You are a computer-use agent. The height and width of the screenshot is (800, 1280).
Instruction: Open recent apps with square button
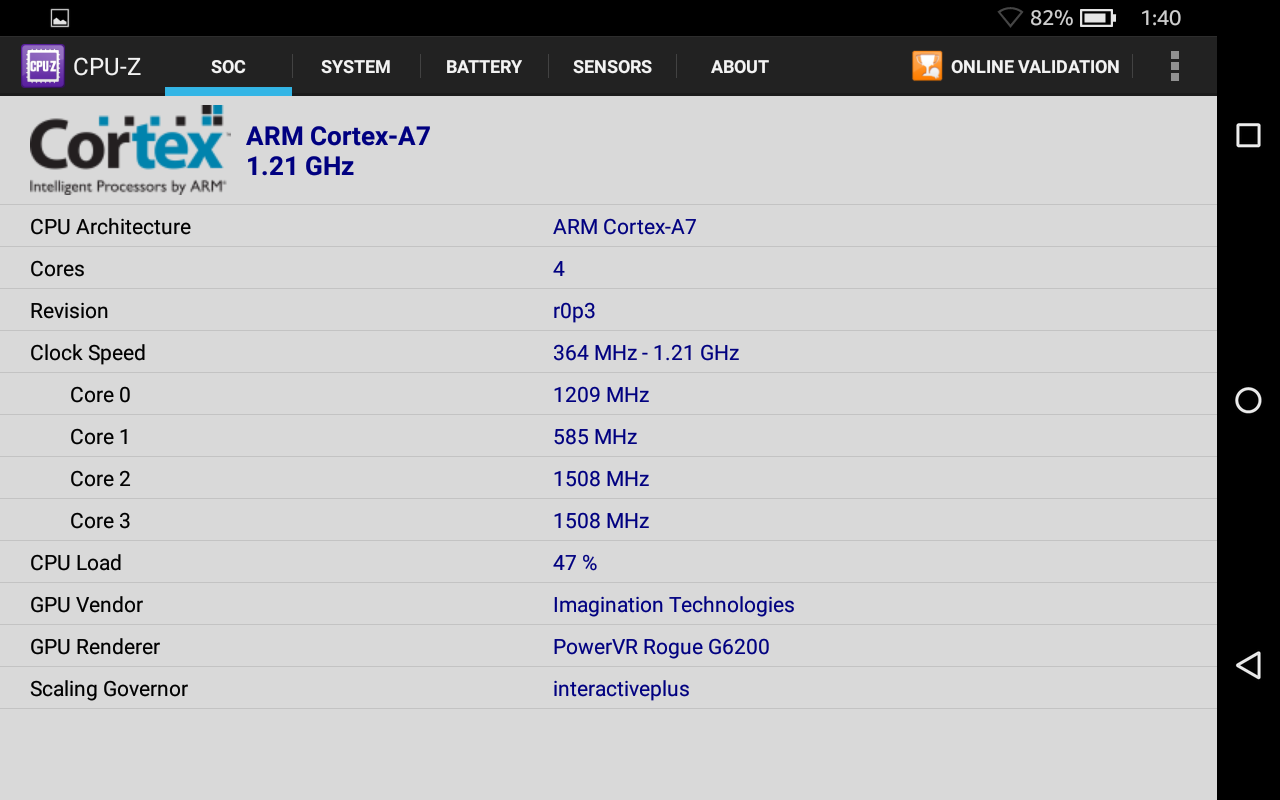pos(1248,135)
